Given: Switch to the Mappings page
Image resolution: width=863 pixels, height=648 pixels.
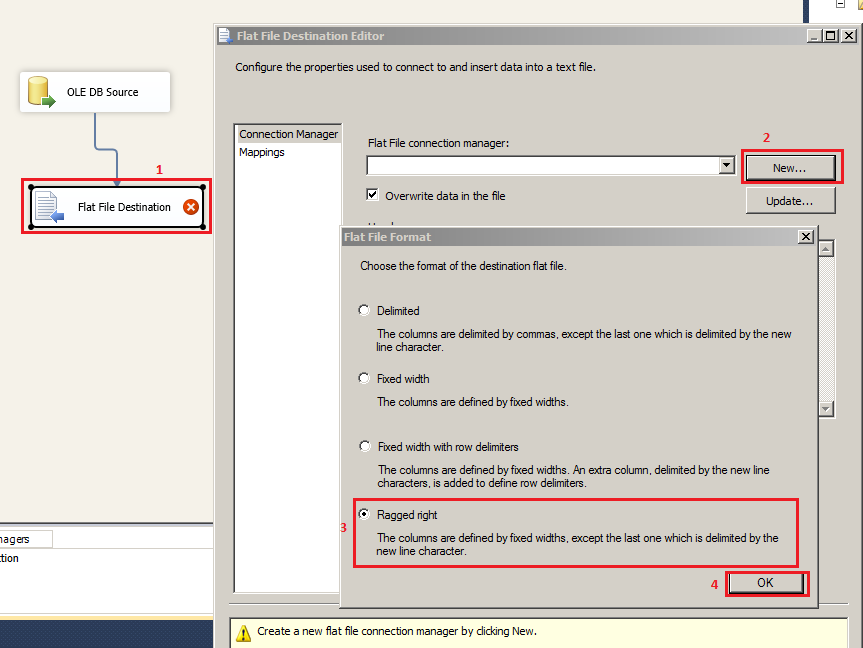Looking at the screenshot, I should [262, 152].
